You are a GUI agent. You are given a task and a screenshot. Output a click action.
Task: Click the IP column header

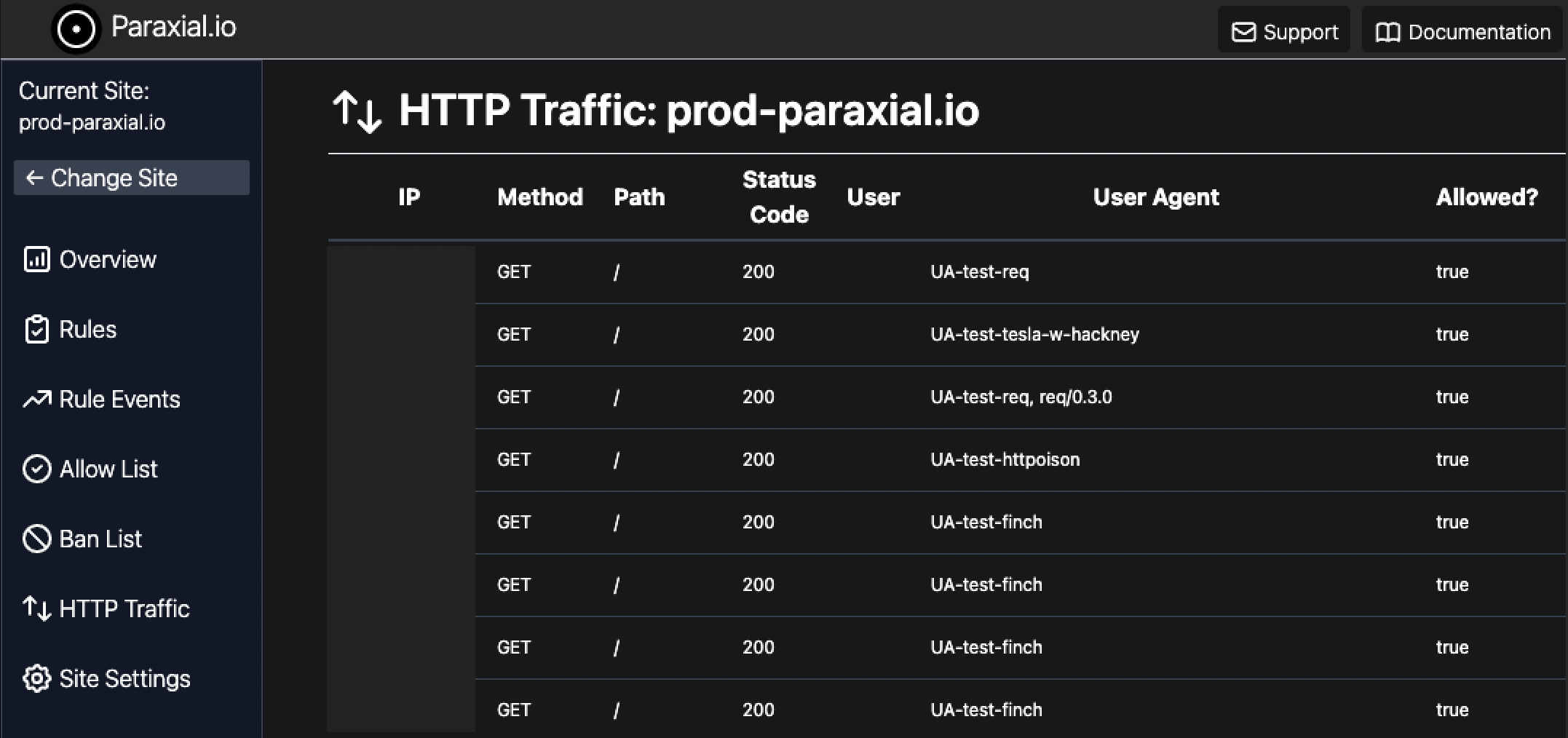coord(409,197)
